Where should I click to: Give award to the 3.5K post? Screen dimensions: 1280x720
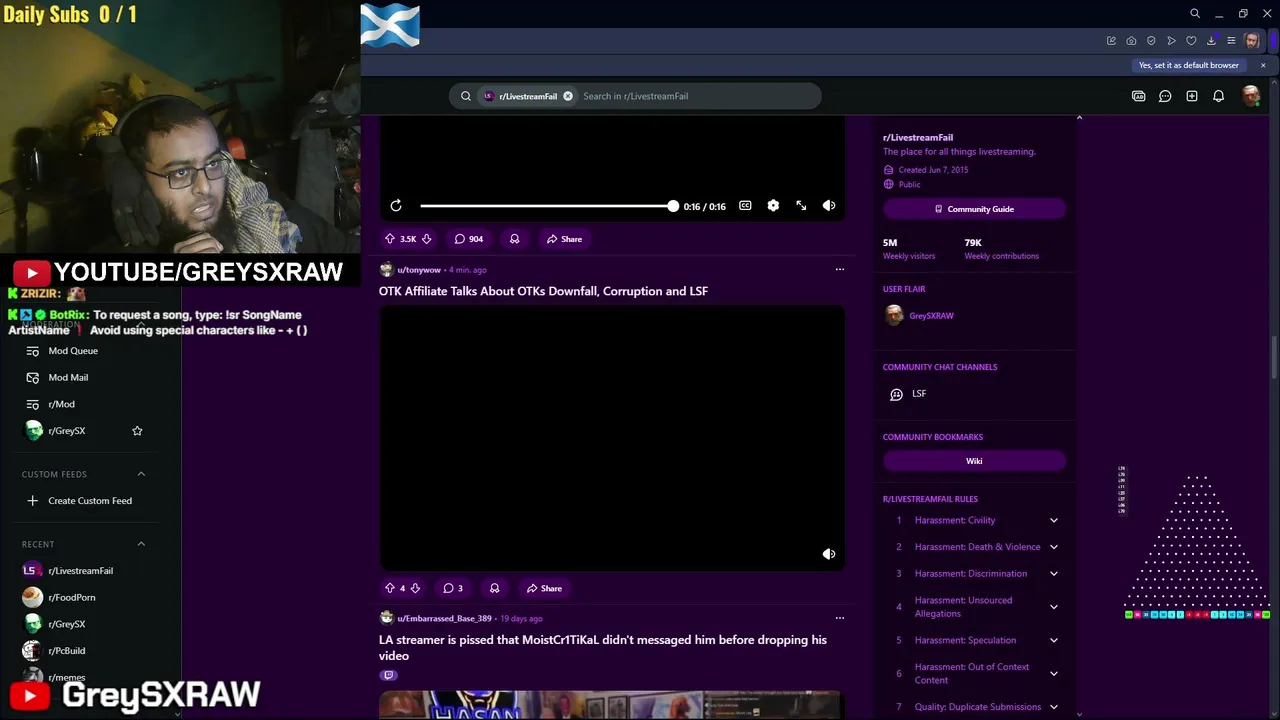click(x=514, y=239)
